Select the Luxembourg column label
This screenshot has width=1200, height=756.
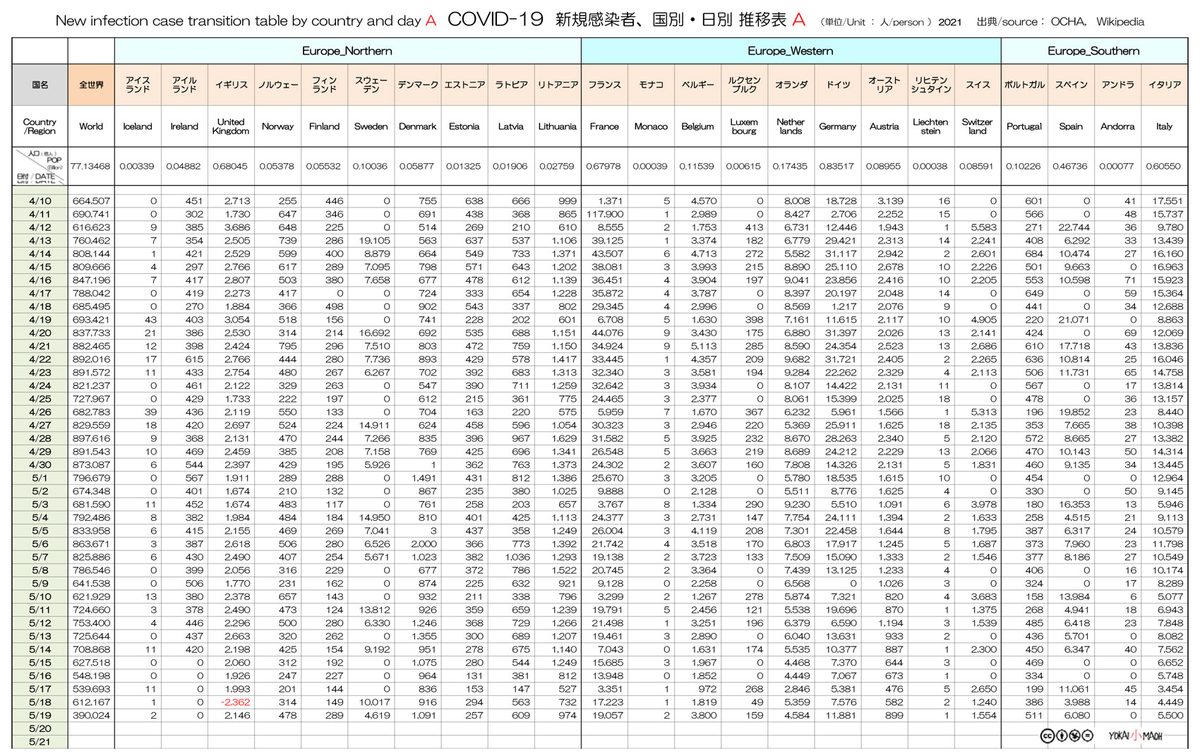pyautogui.click(x=744, y=127)
